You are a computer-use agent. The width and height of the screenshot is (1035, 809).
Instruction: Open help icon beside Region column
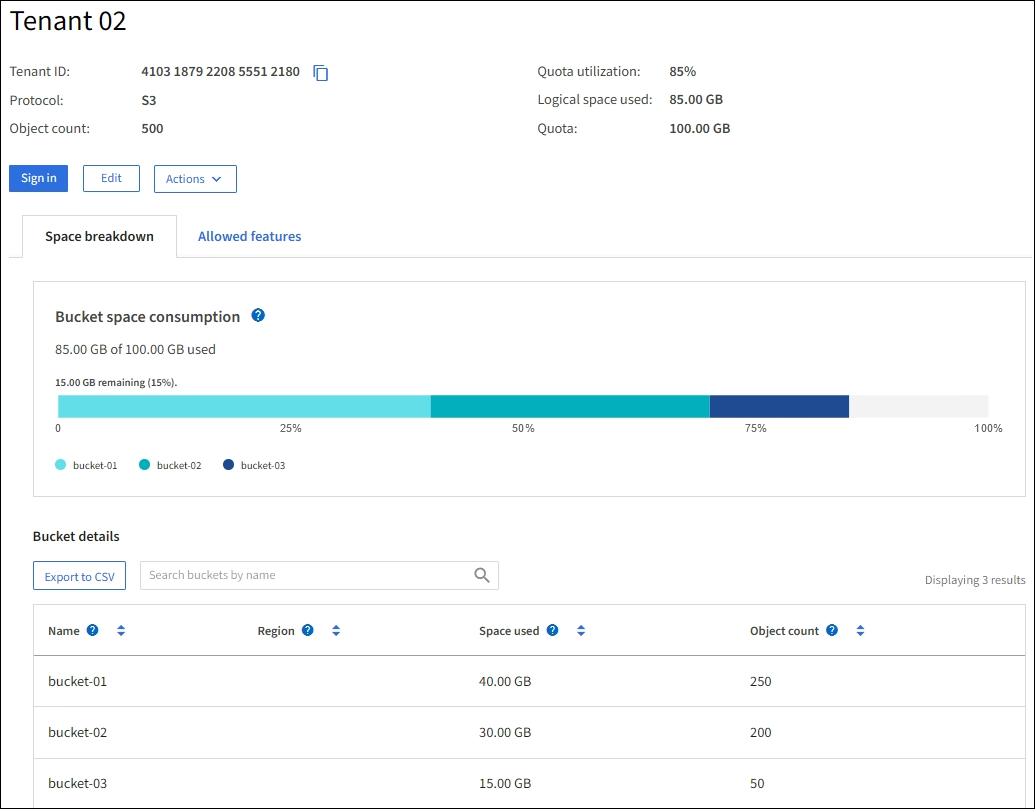(x=308, y=631)
